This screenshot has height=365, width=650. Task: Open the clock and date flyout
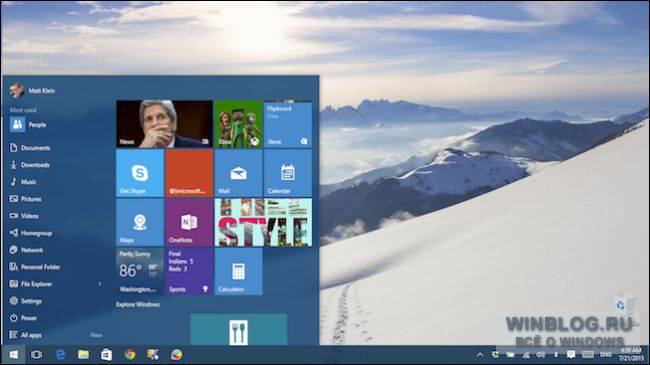pyautogui.click(x=630, y=354)
